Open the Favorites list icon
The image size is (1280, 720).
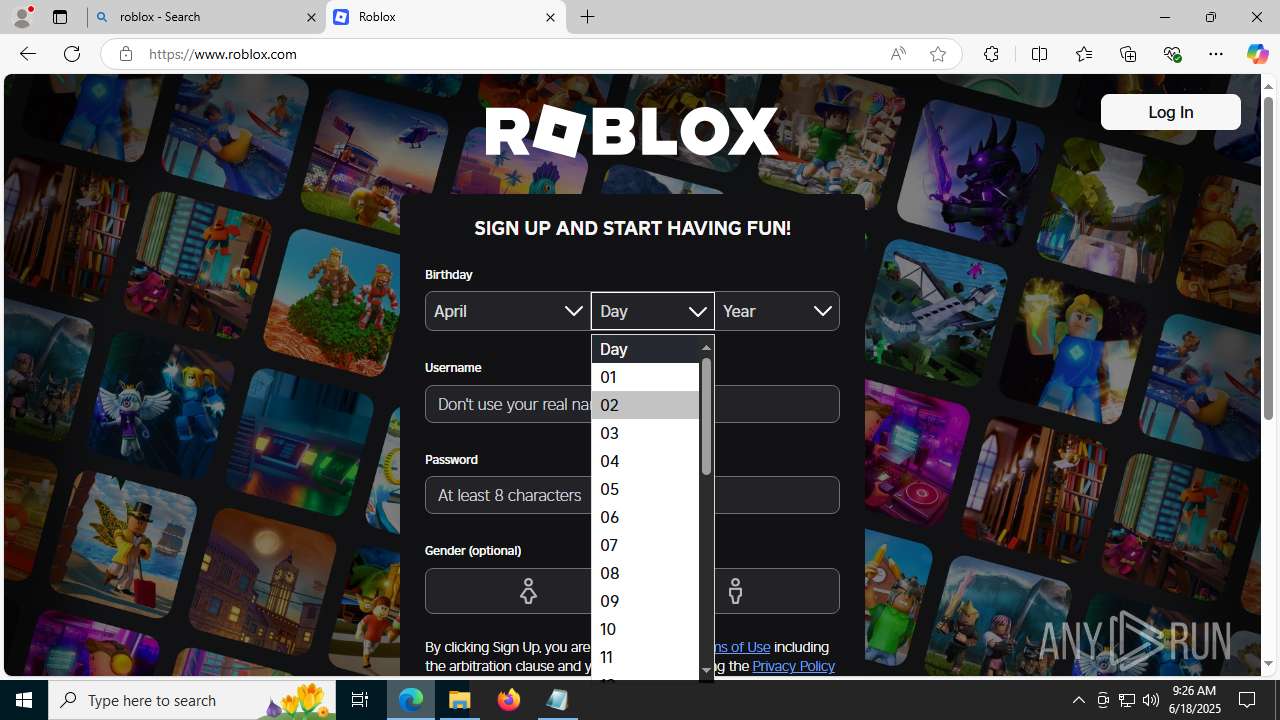(1083, 54)
